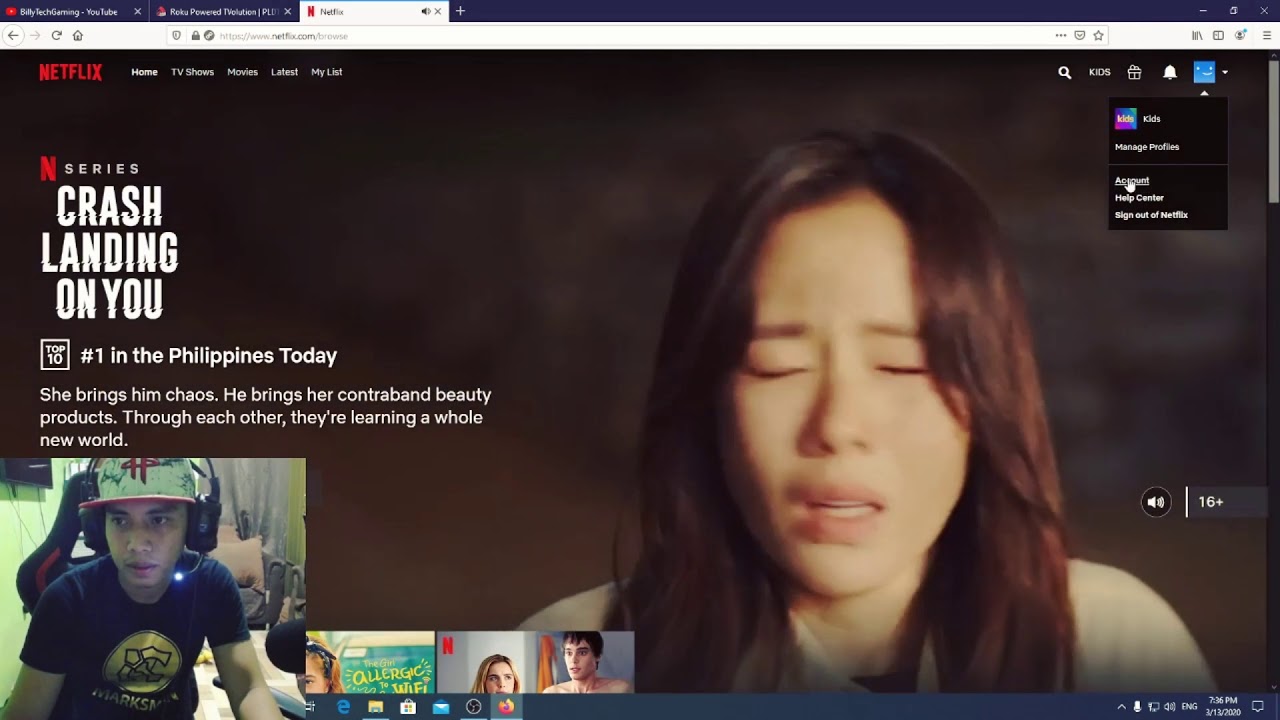Show hidden system tray icons
Screen dimensions: 1280x720
click(x=1121, y=707)
